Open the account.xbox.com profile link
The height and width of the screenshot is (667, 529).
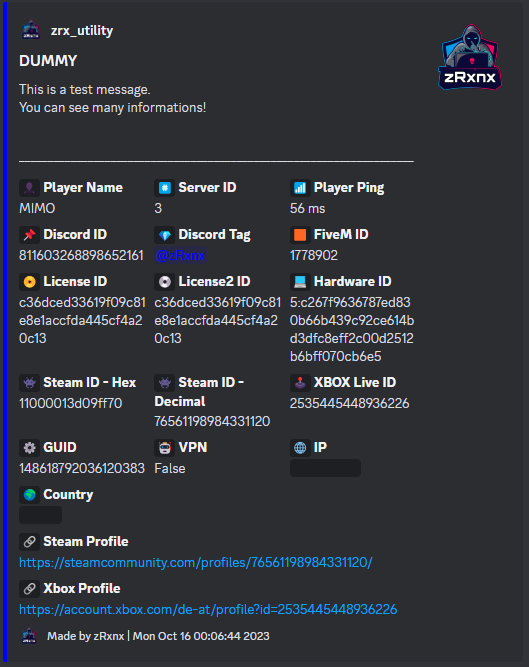(208, 610)
